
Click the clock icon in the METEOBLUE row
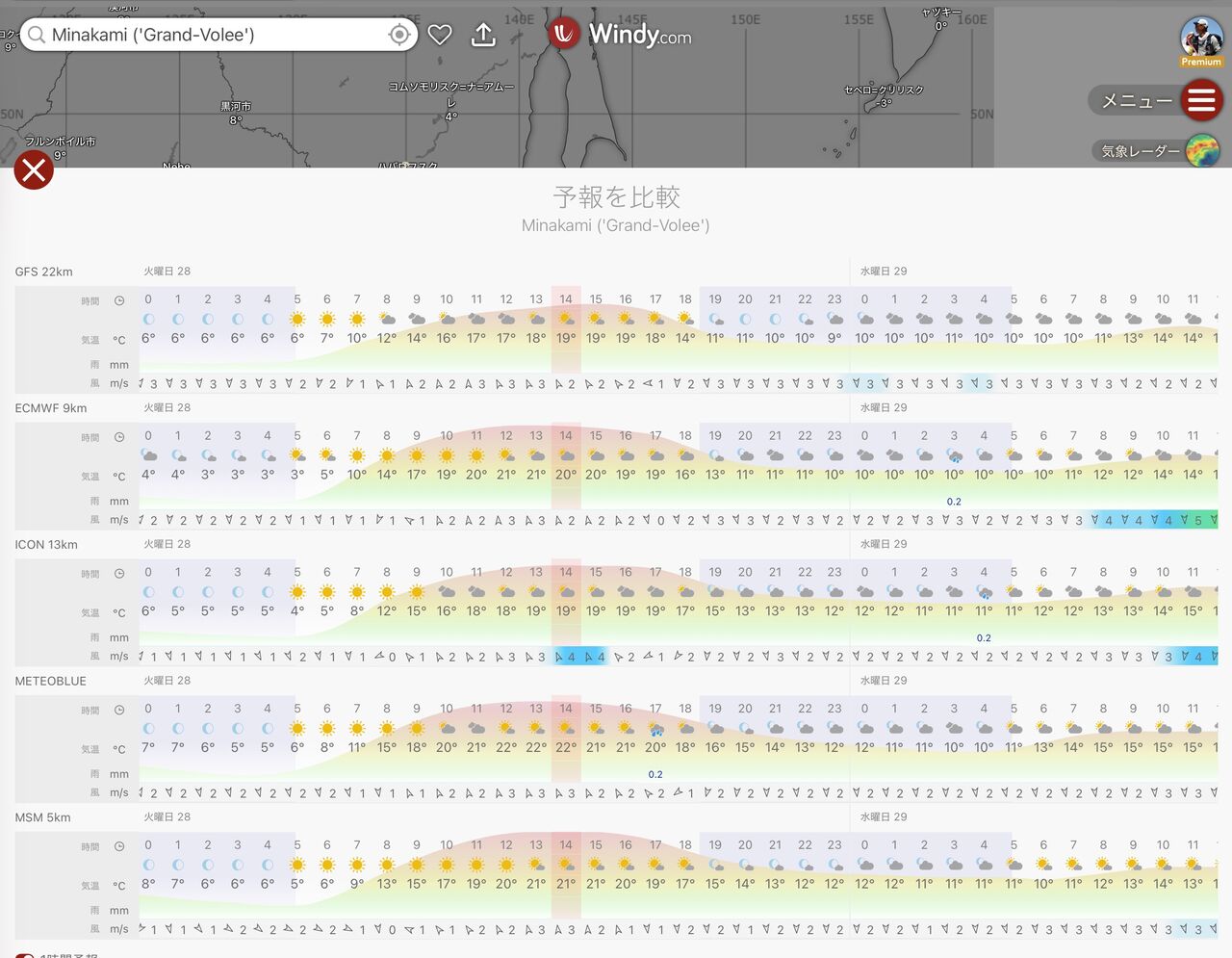point(119,711)
